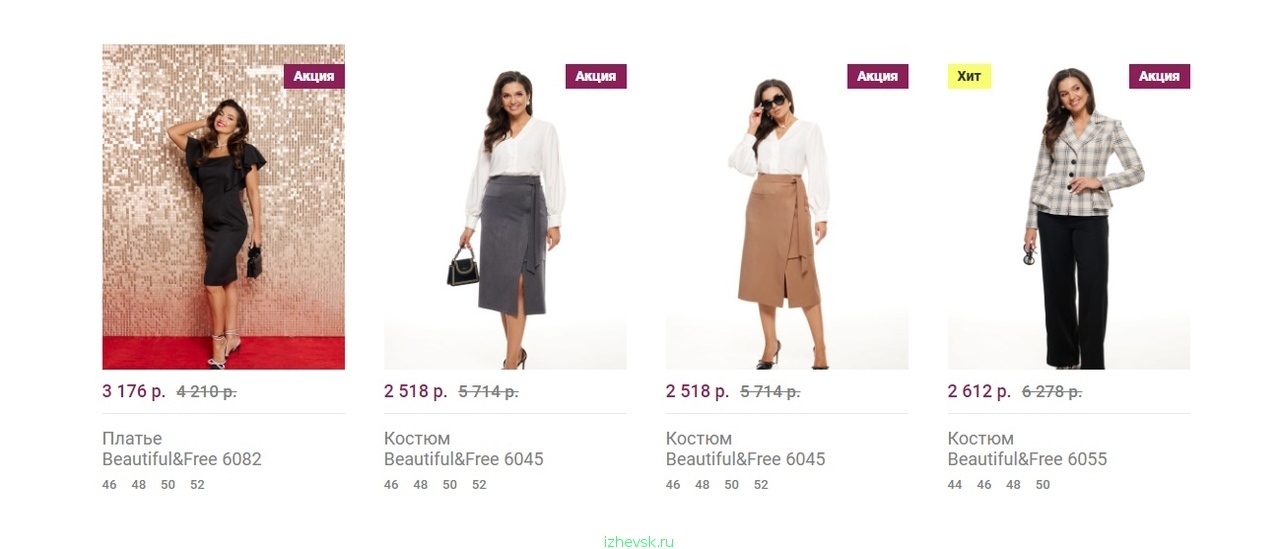The width and height of the screenshot is (1280, 549).
Task: Click the crossed-out 6 278 р. price
Action: click(x=1052, y=392)
